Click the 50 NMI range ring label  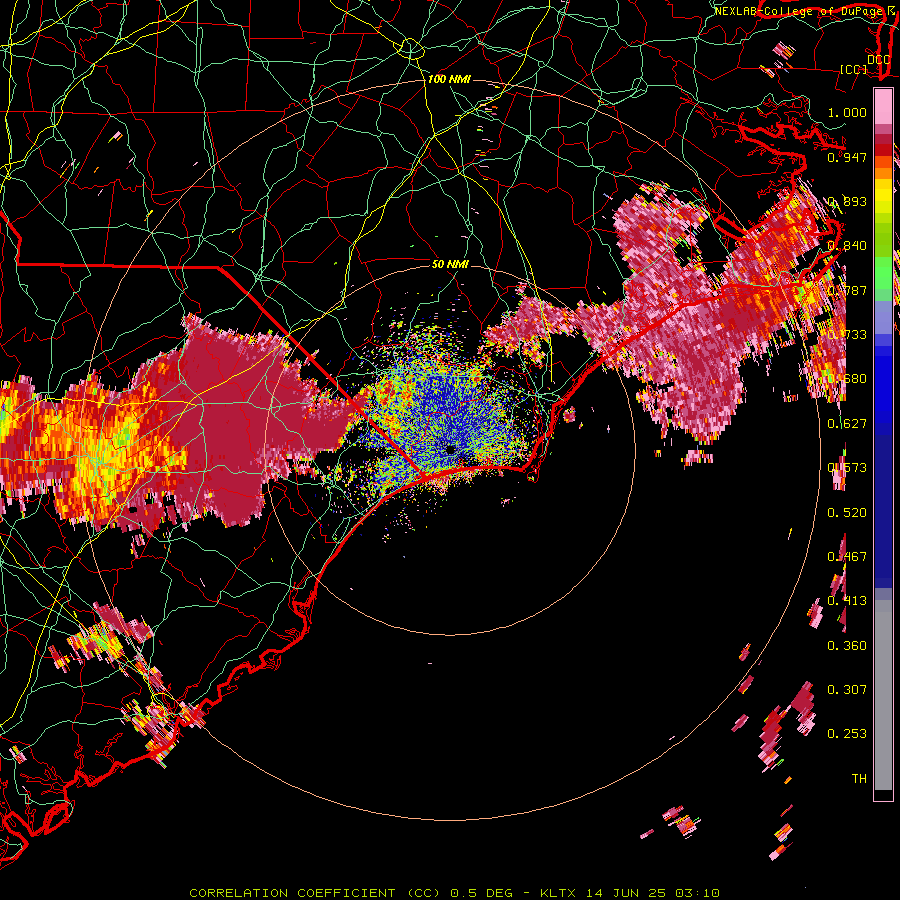click(451, 264)
